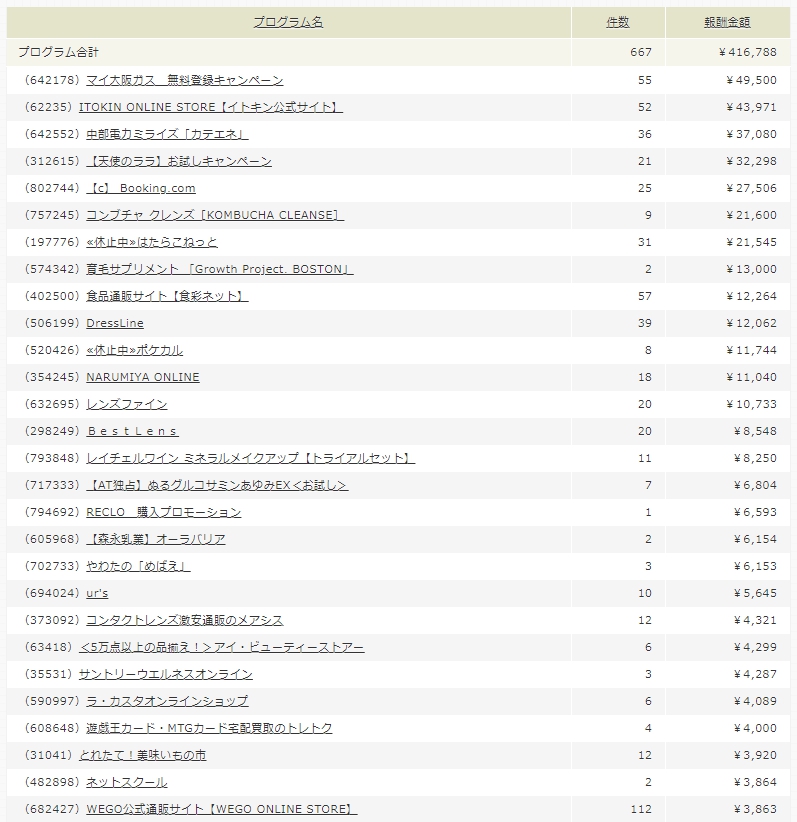Select reward amount ¥49,500
This screenshot has width=797, height=822.
coord(751,80)
